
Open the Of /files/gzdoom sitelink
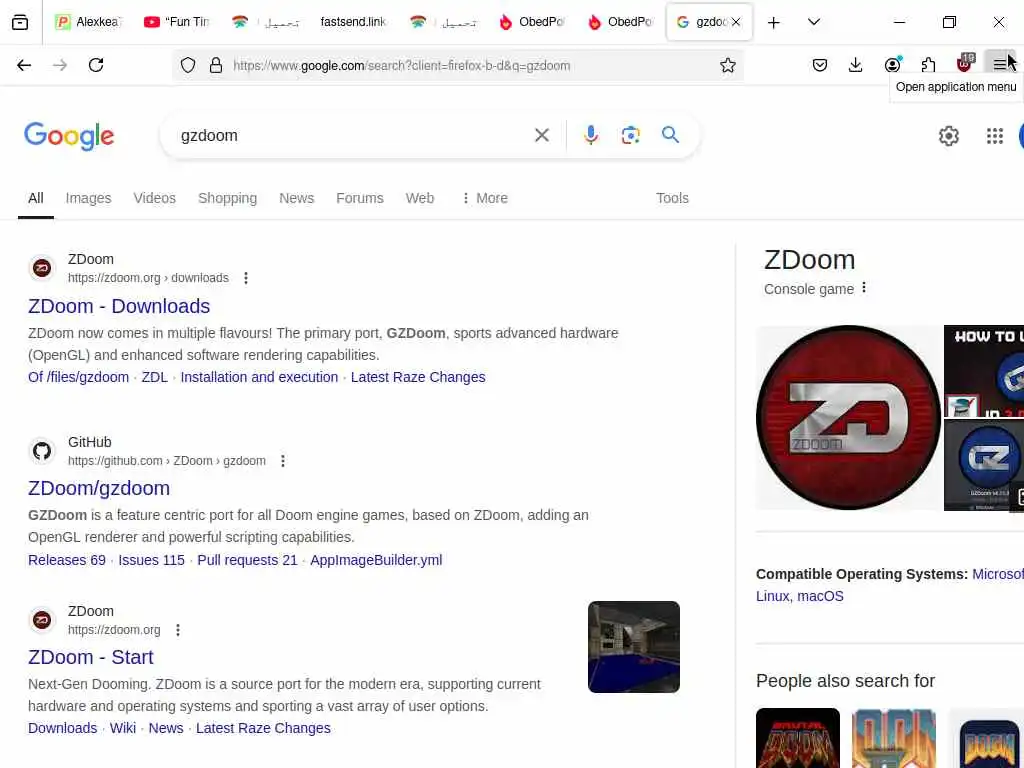pyautogui.click(x=78, y=377)
